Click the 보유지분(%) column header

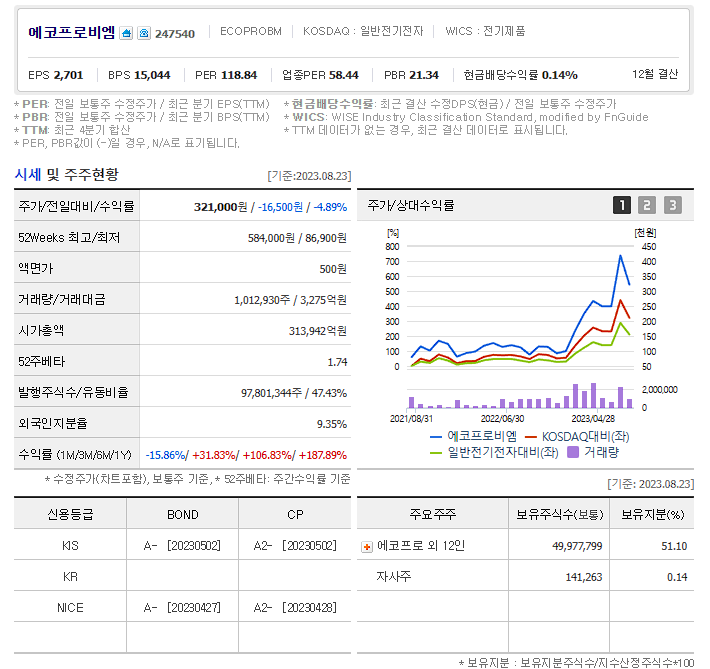click(x=652, y=515)
